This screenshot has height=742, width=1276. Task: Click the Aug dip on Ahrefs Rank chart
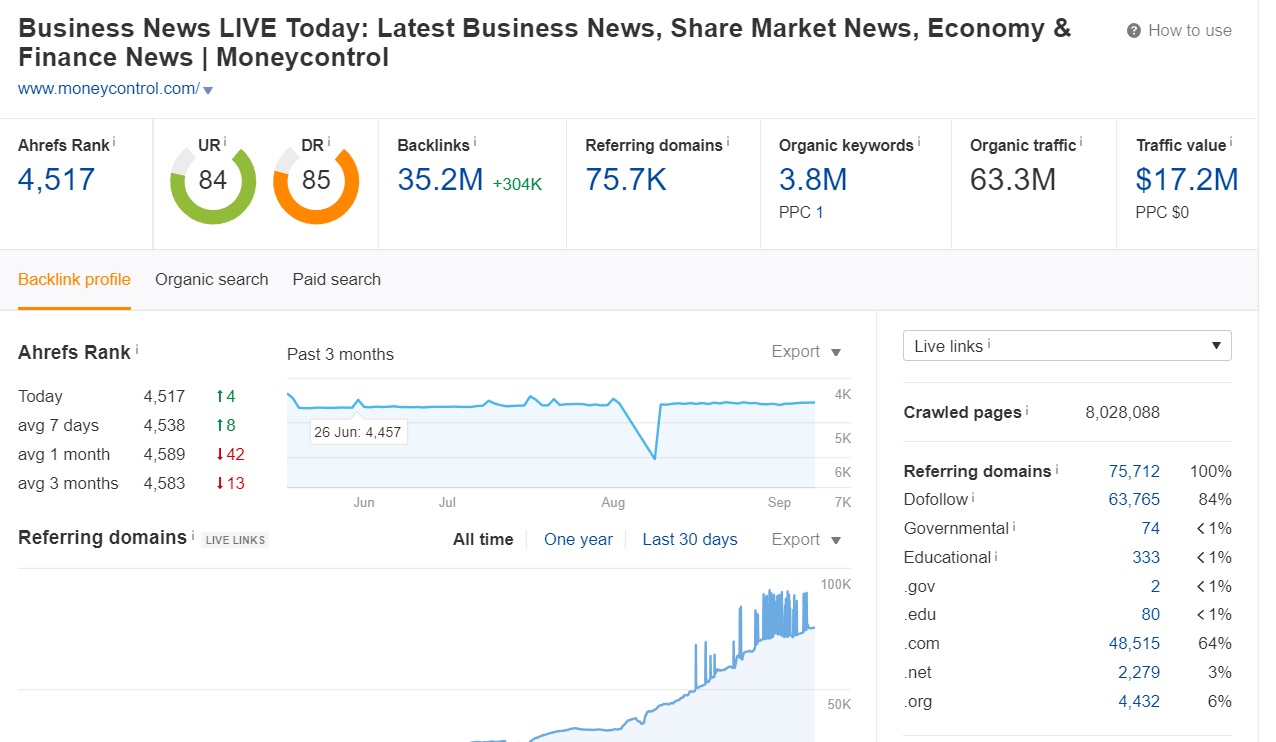point(654,458)
